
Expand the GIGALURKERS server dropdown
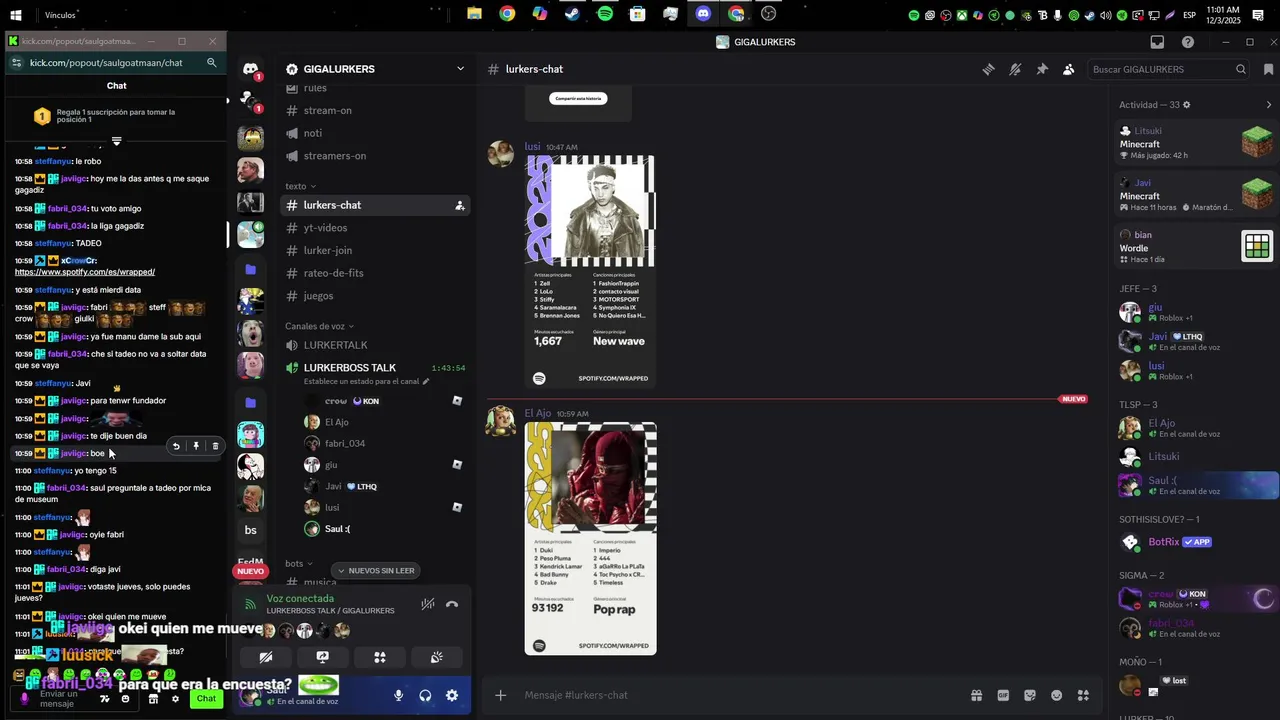[x=460, y=69]
